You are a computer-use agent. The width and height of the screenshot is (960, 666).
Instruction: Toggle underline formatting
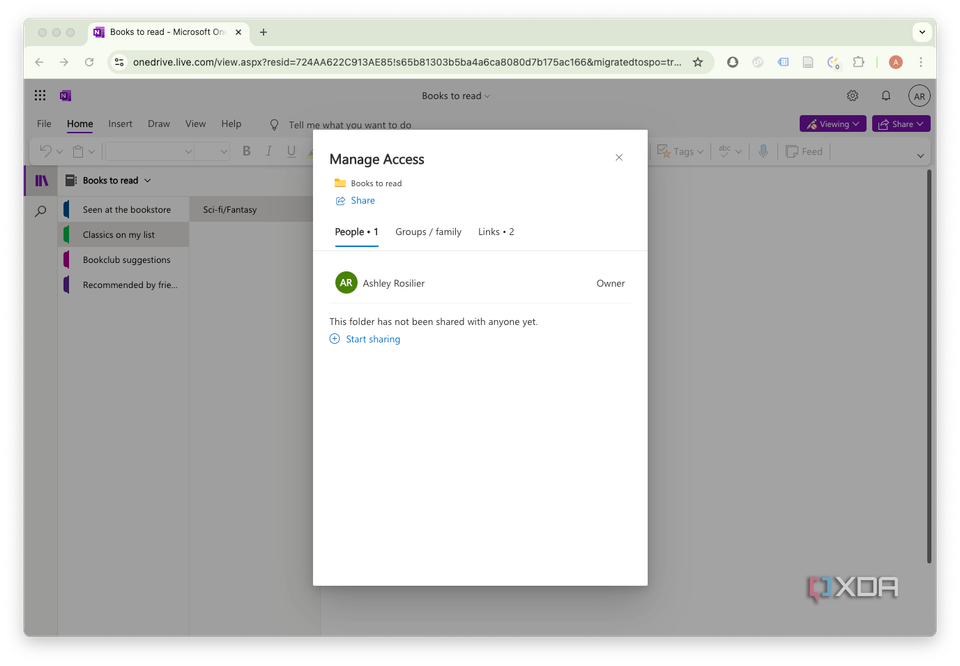click(x=290, y=151)
